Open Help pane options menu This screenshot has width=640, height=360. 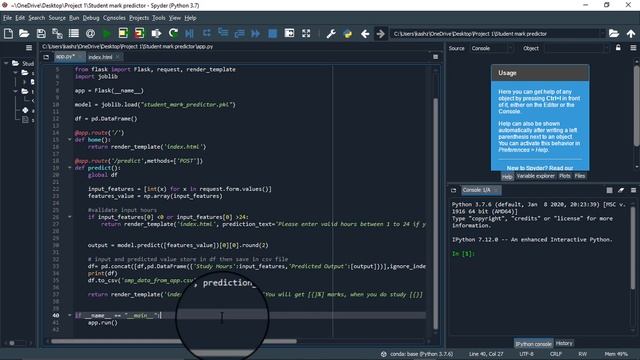tap(633, 48)
